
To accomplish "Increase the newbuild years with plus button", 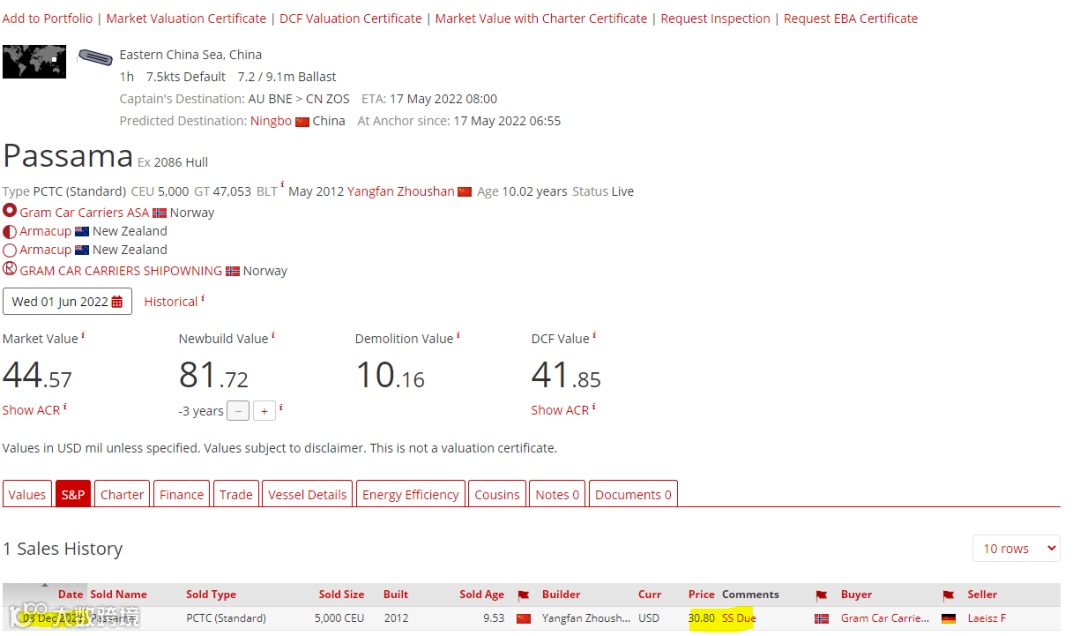I will pos(264,411).
